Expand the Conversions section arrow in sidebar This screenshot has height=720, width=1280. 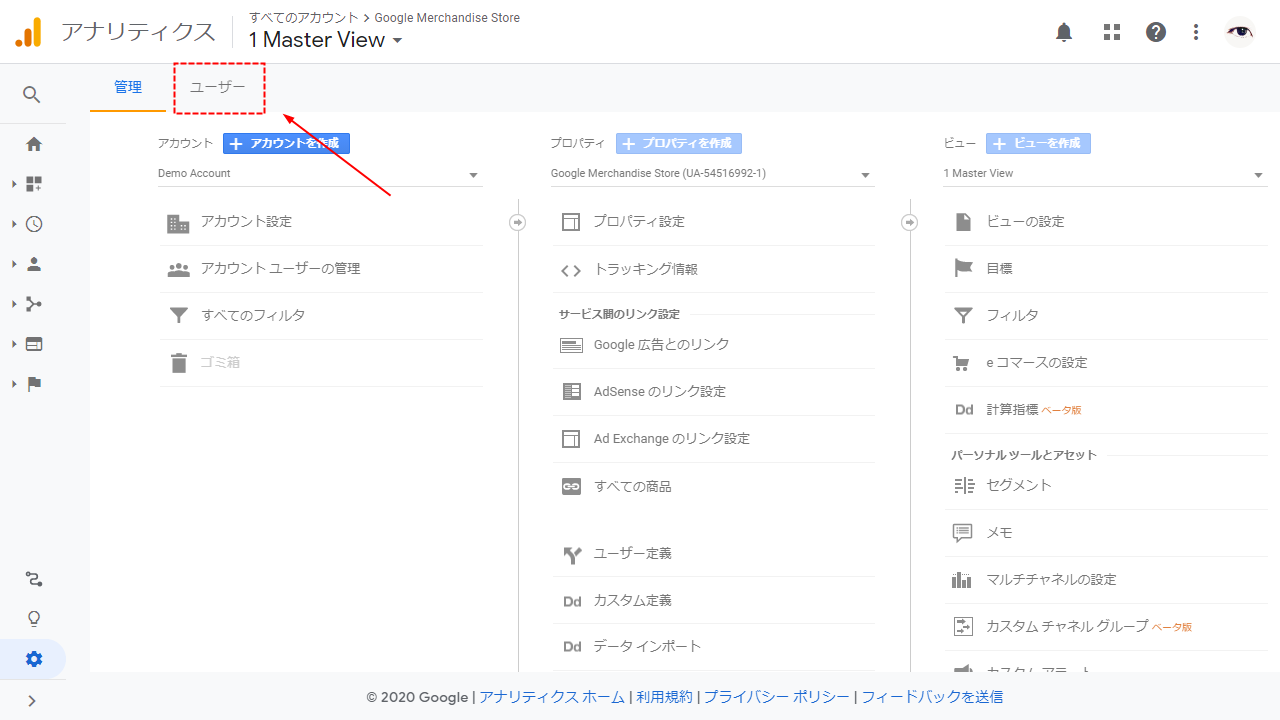pos(14,384)
